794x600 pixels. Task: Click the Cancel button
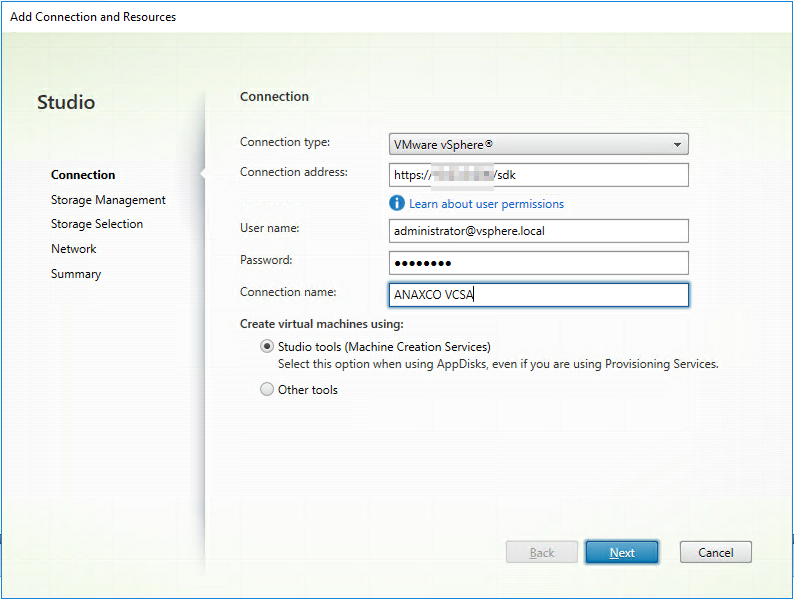click(716, 552)
